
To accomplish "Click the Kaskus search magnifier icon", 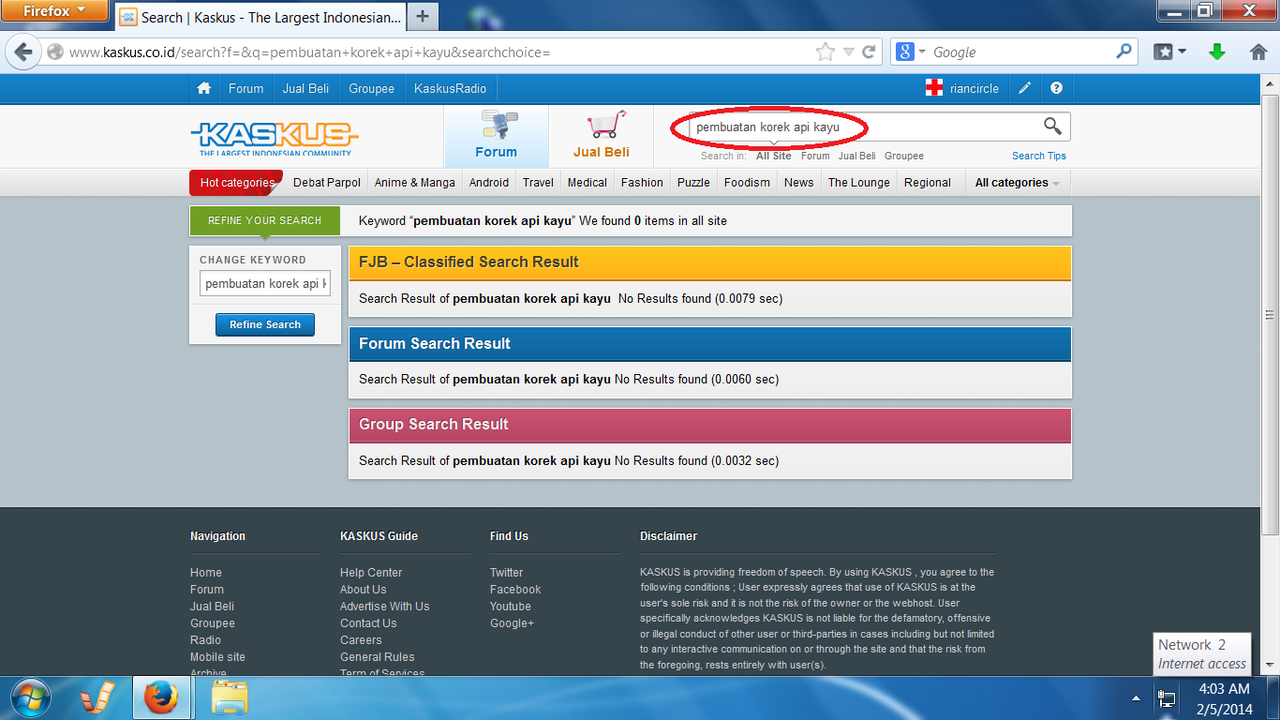I will tap(1052, 126).
